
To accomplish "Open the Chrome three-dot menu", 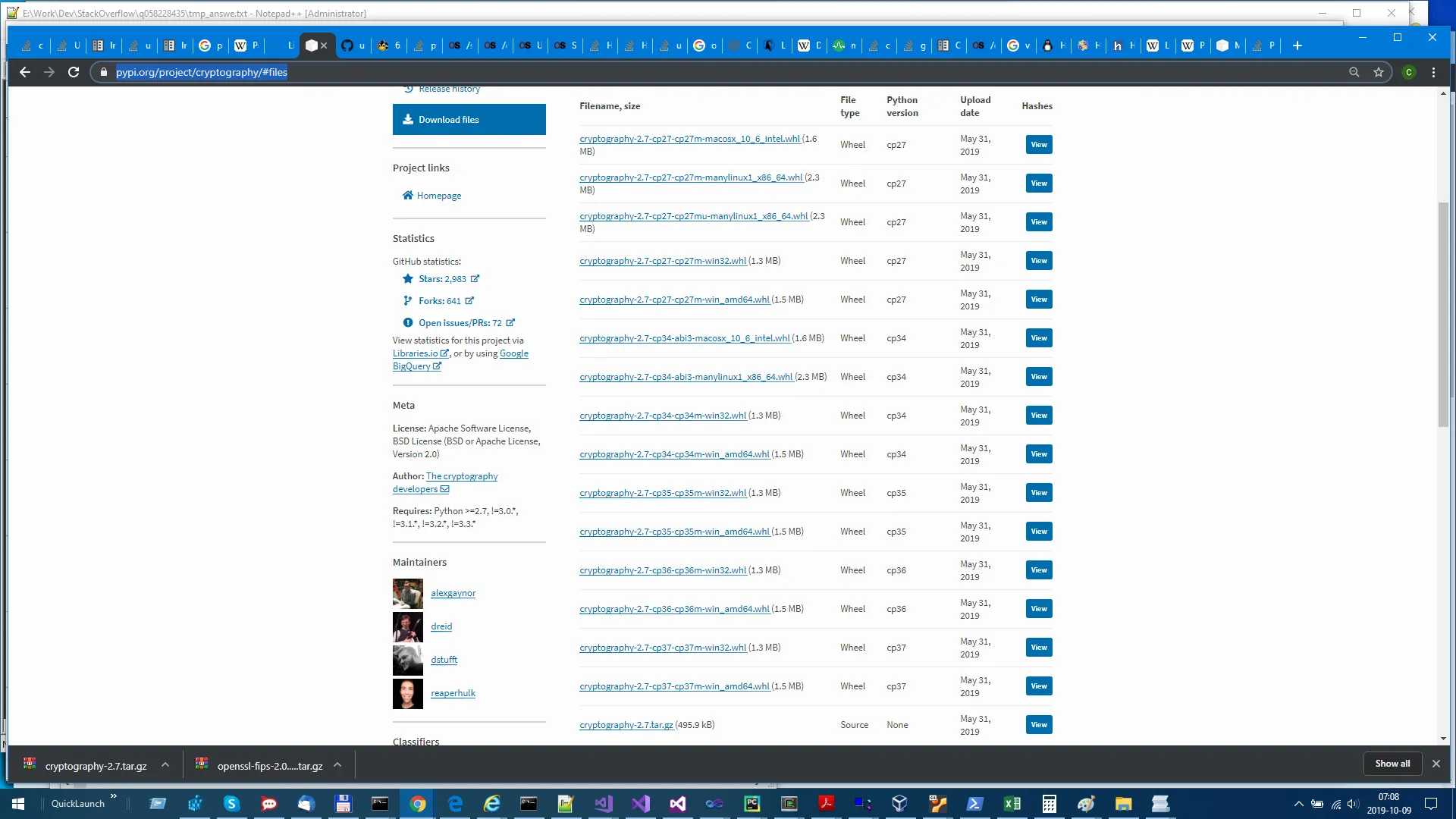I will coord(1433,72).
